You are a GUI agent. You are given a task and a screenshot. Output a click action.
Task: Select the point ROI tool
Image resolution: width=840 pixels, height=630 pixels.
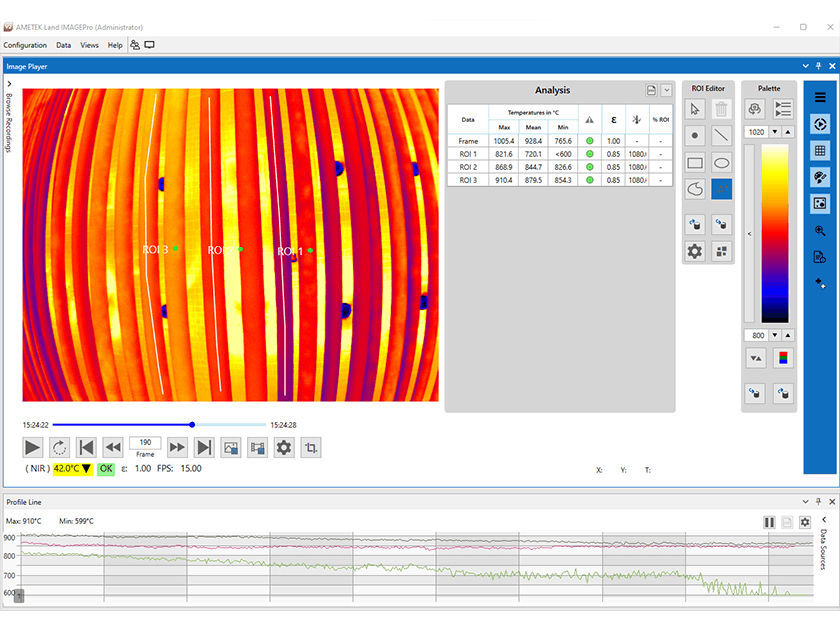coord(695,135)
